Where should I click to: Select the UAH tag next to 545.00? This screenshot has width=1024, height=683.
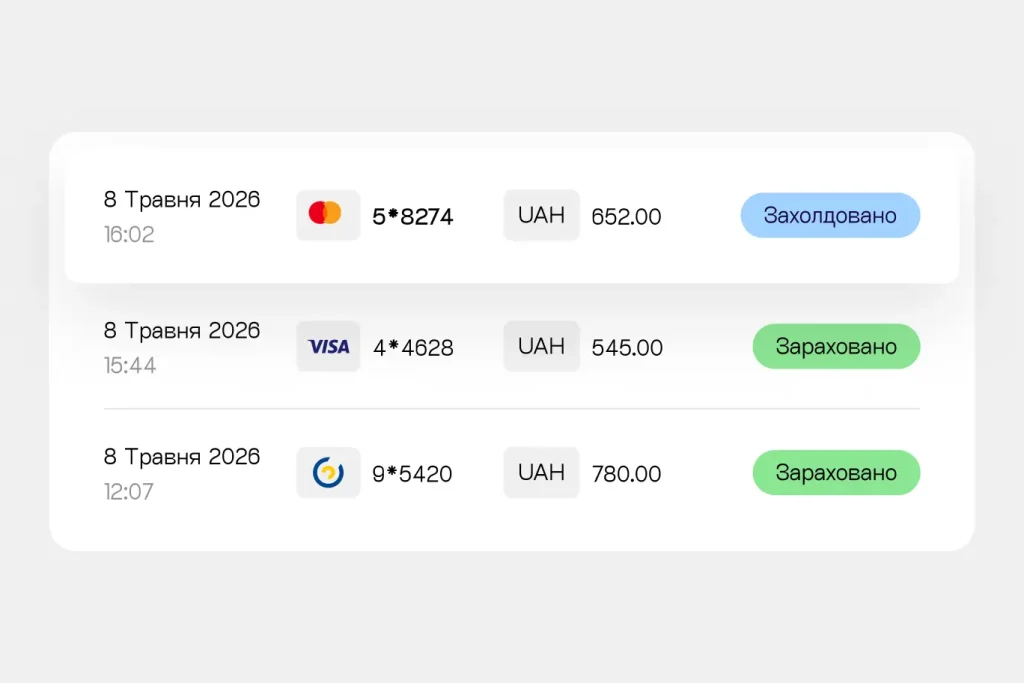(x=541, y=346)
